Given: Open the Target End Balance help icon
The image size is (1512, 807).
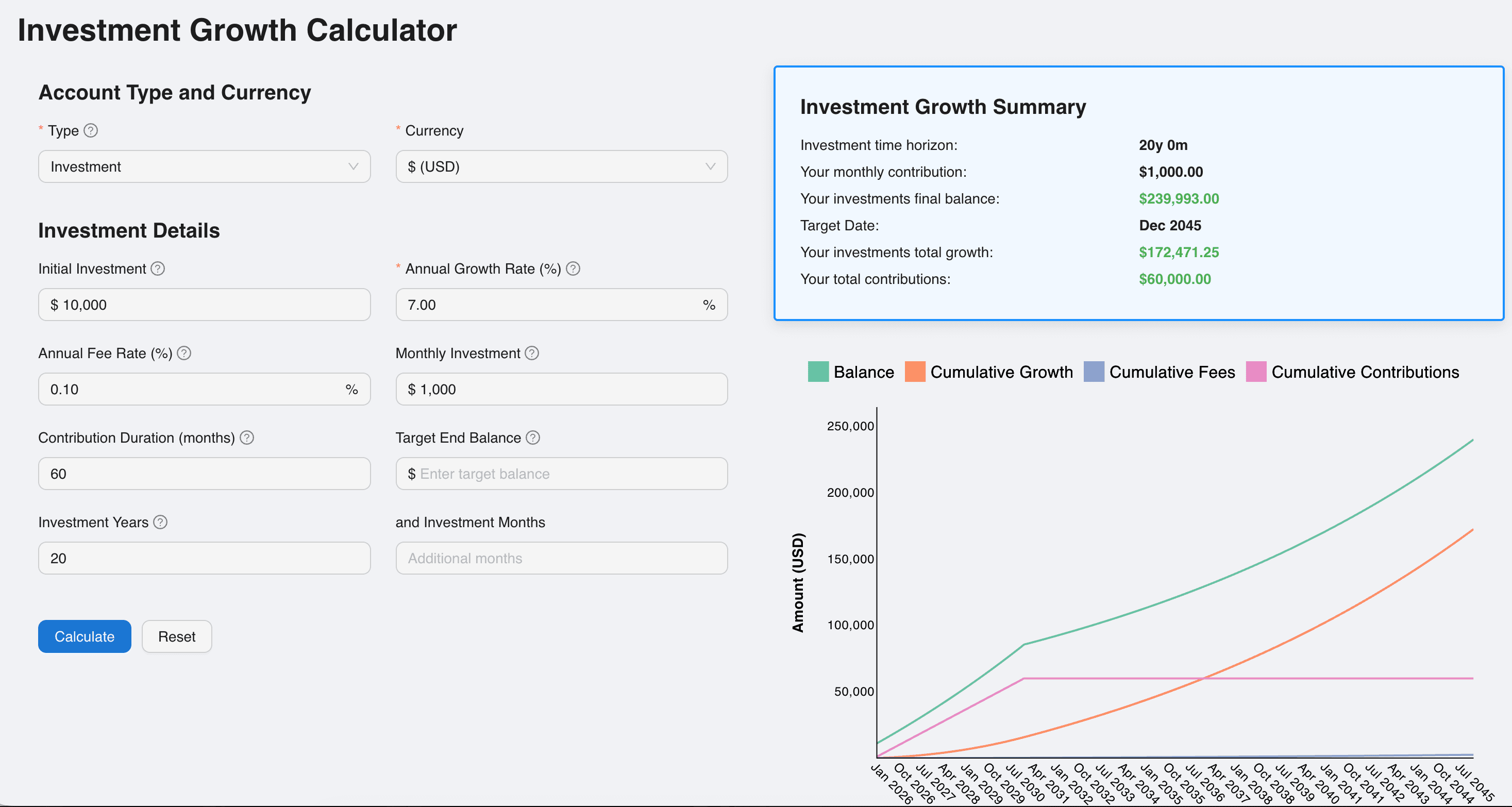Looking at the screenshot, I should point(533,437).
